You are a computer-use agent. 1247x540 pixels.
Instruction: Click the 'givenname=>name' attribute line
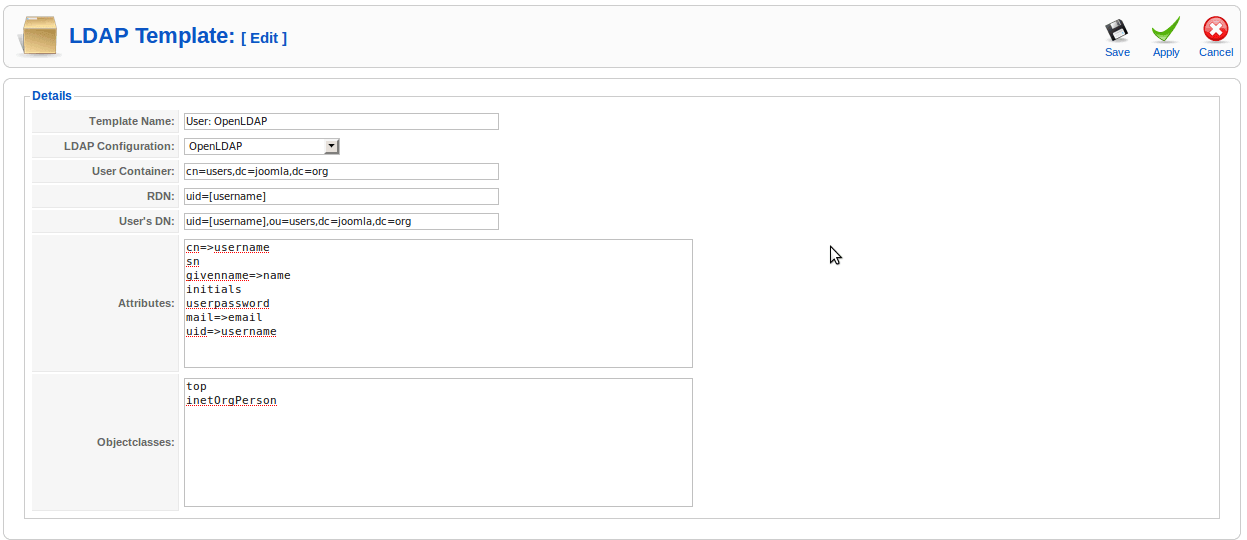coord(238,276)
